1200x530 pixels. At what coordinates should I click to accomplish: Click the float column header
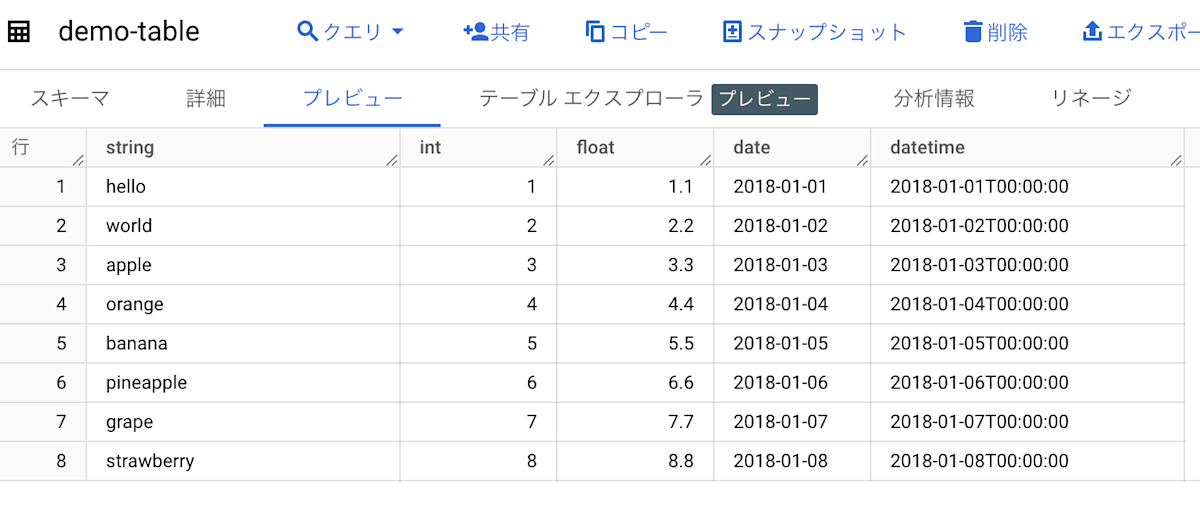tap(635, 148)
